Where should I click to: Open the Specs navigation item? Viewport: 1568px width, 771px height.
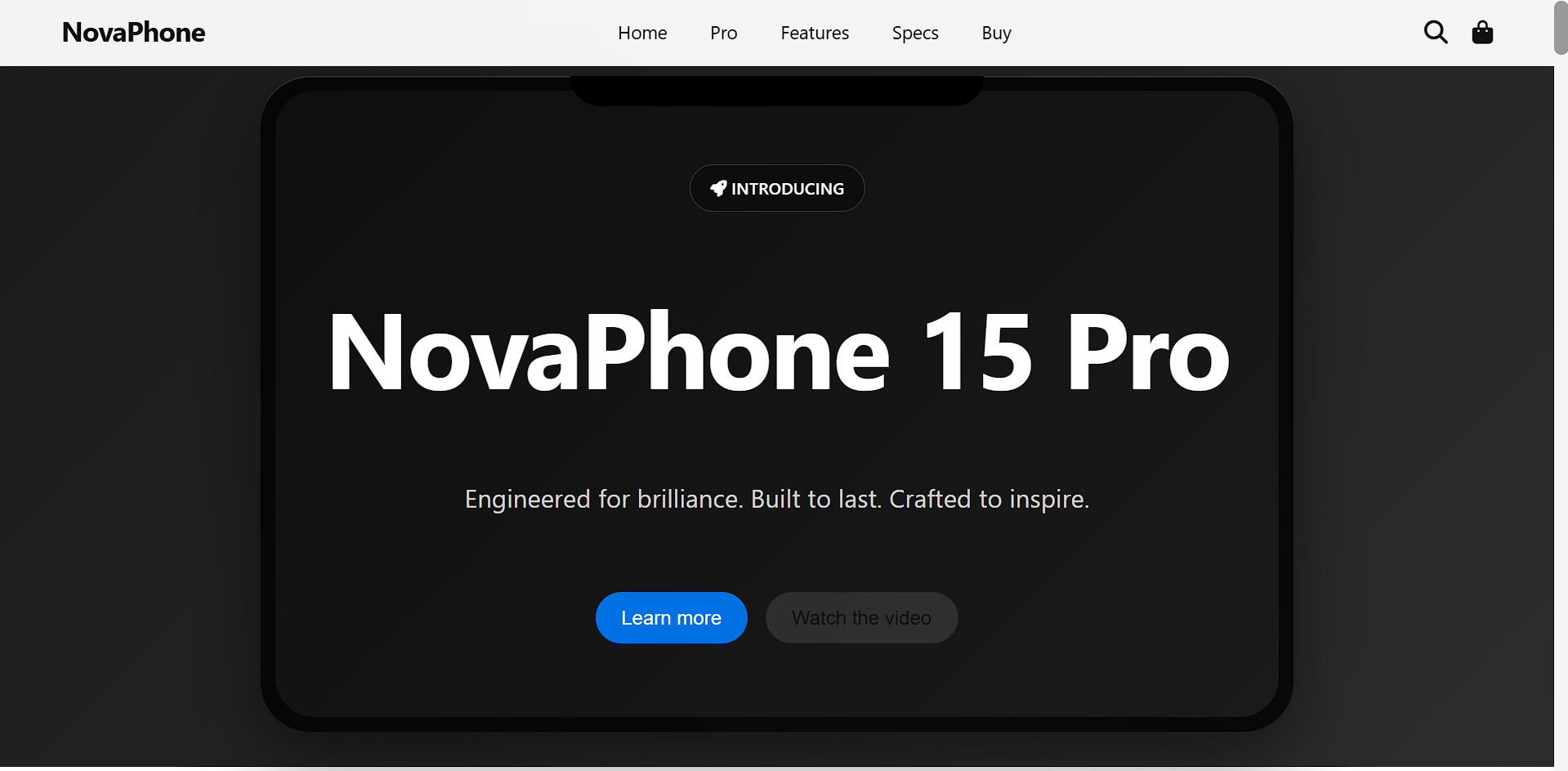(x=915, y=33)
